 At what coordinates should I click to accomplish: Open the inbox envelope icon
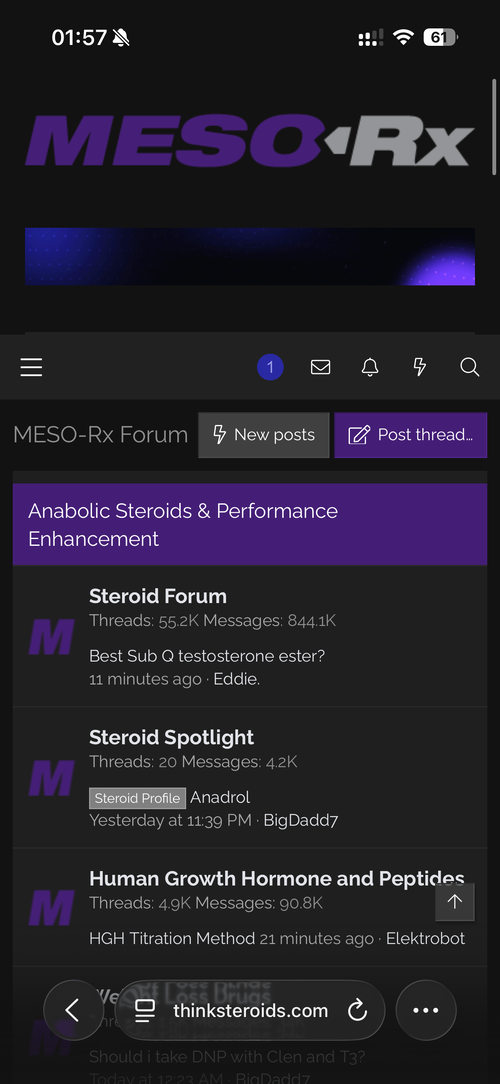320,367
